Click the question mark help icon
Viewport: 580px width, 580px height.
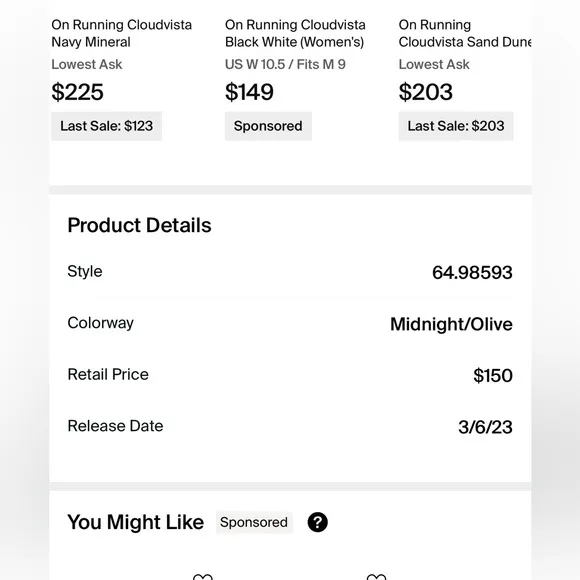317,522
